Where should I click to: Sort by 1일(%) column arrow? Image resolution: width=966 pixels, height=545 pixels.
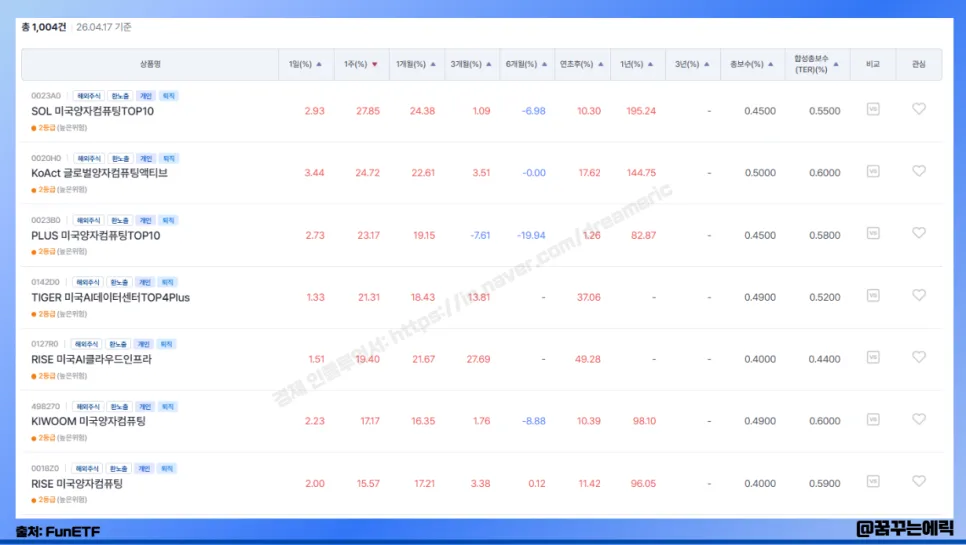(x=319, y=64)
